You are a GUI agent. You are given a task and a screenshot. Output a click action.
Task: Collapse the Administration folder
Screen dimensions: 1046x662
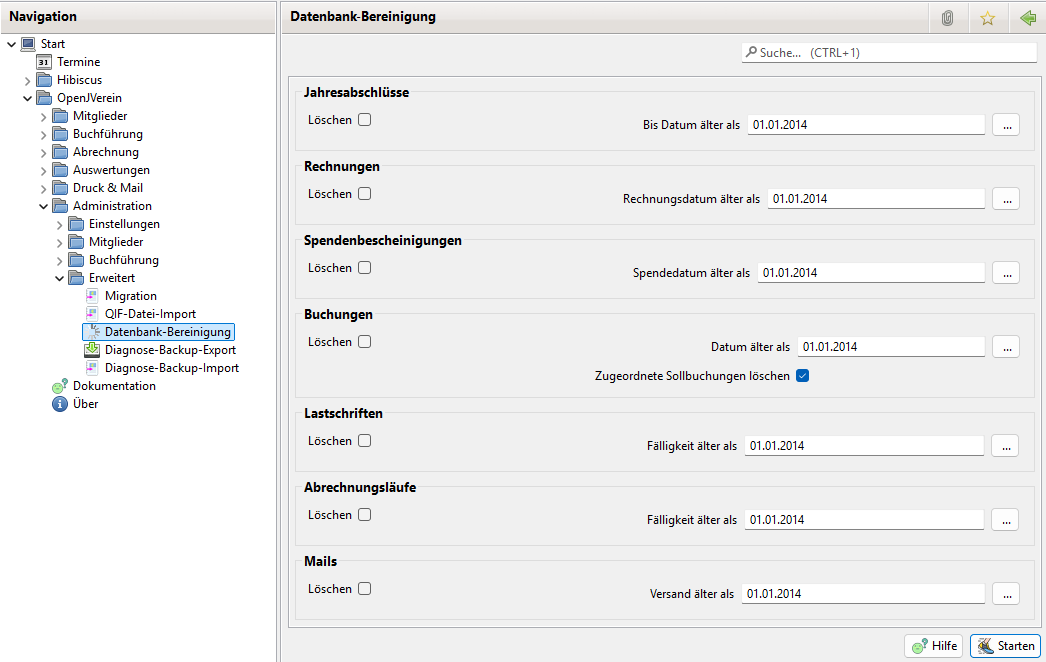(44, 206)
